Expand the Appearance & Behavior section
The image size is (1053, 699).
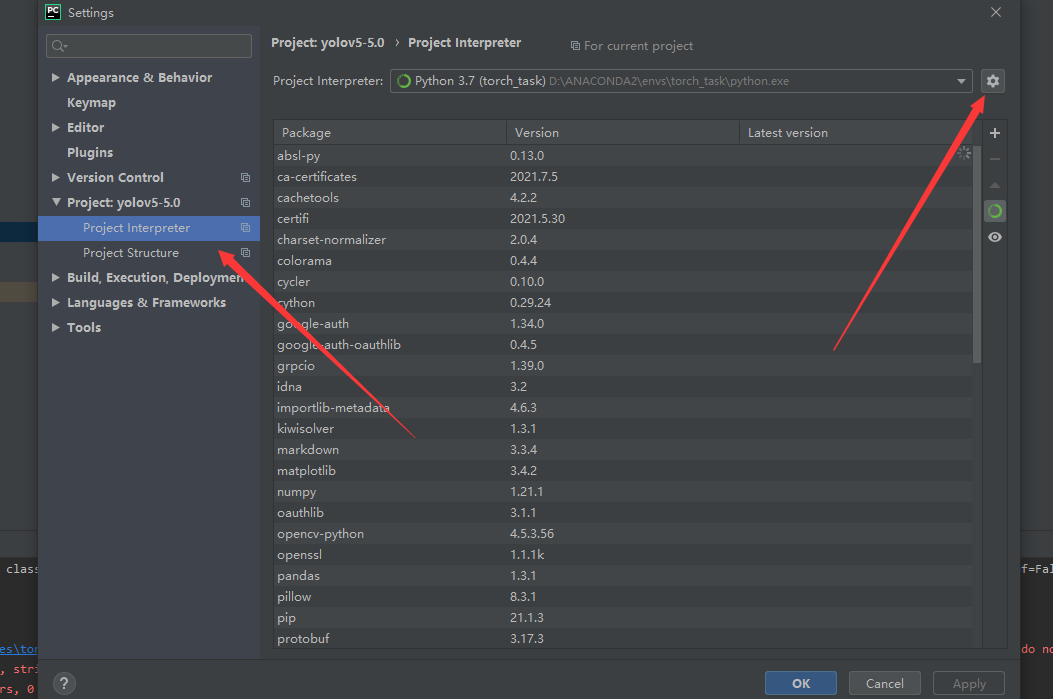56,78
